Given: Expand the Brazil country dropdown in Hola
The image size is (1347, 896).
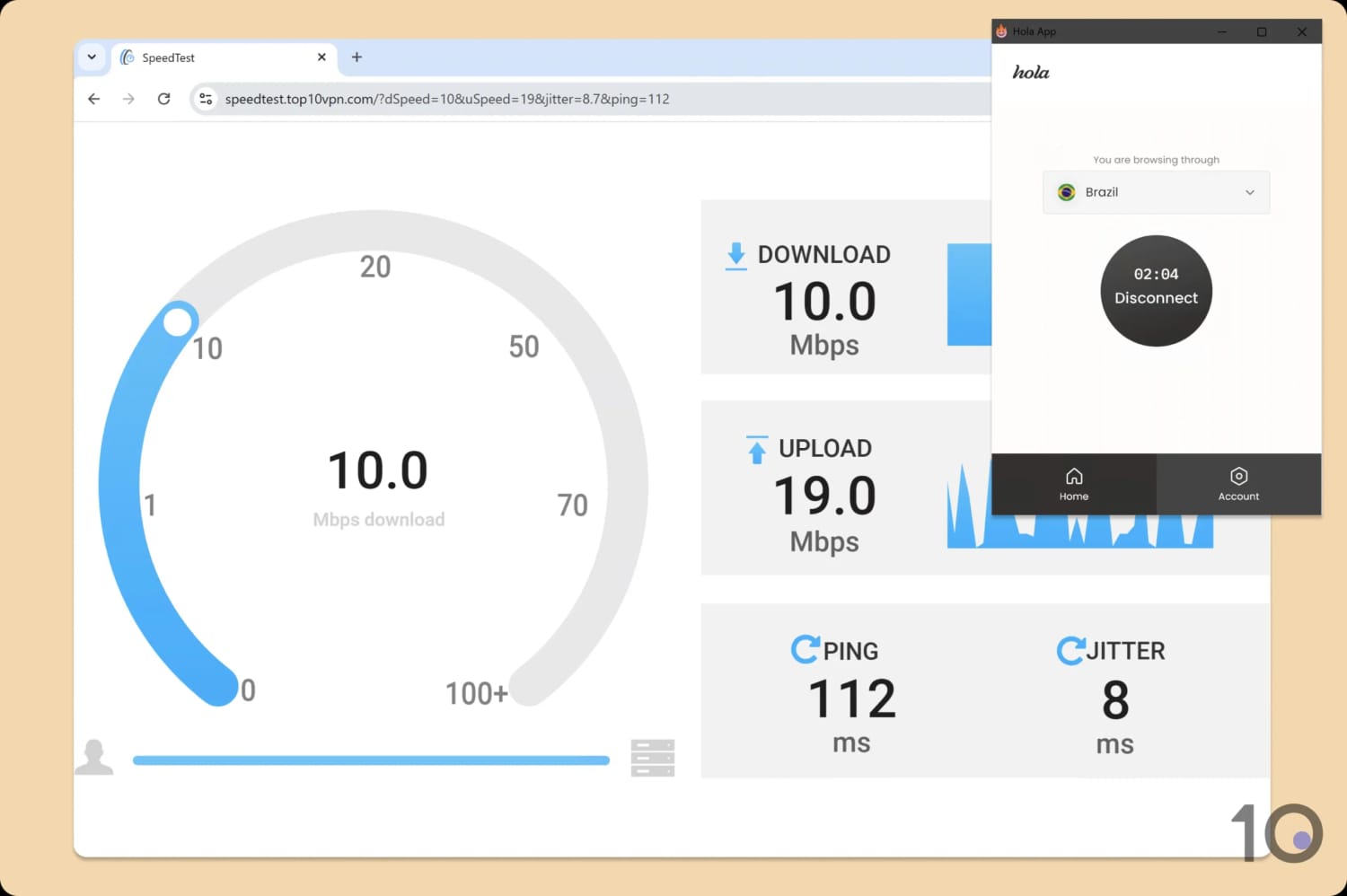Looking at the screenshot, I should [x=1156, y=192].
